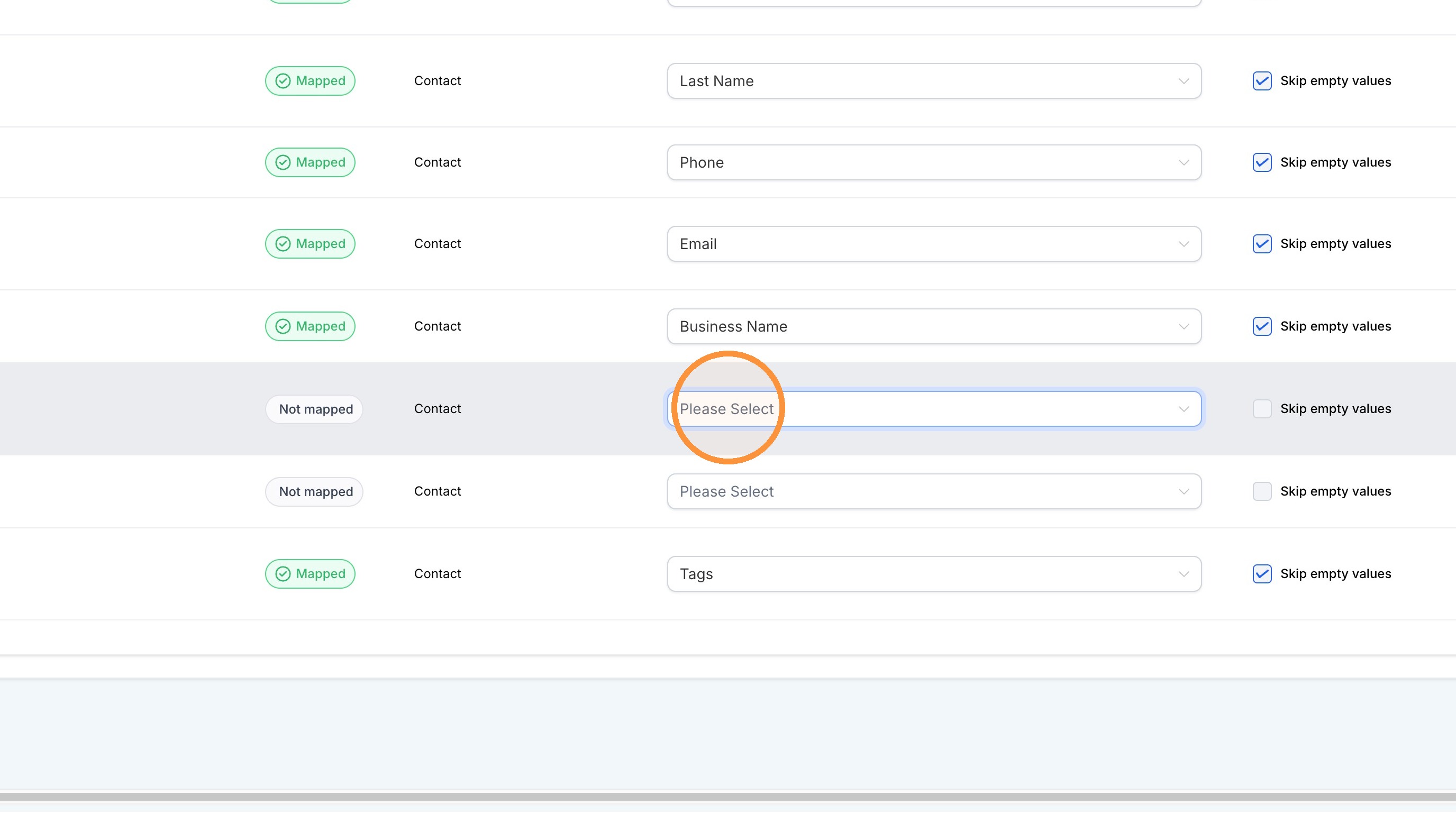Viewport: 1456px width, 814px height.
Task: Click the Mapped badge beside Last Name
Action: click(311, 81)
